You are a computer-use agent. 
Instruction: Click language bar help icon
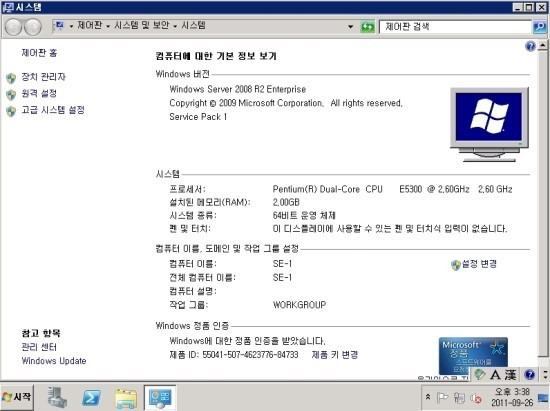[529, 375]
